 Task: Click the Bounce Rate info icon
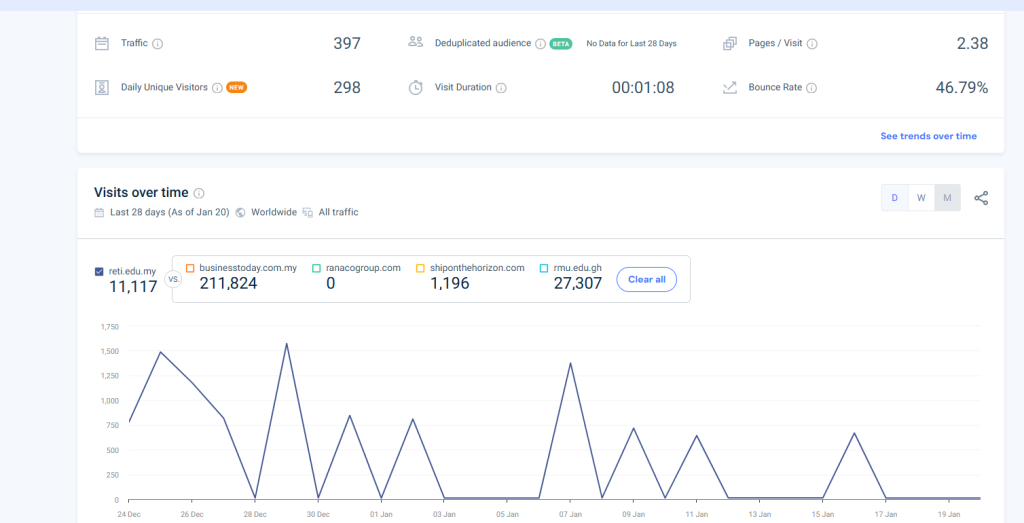(811, 88)
